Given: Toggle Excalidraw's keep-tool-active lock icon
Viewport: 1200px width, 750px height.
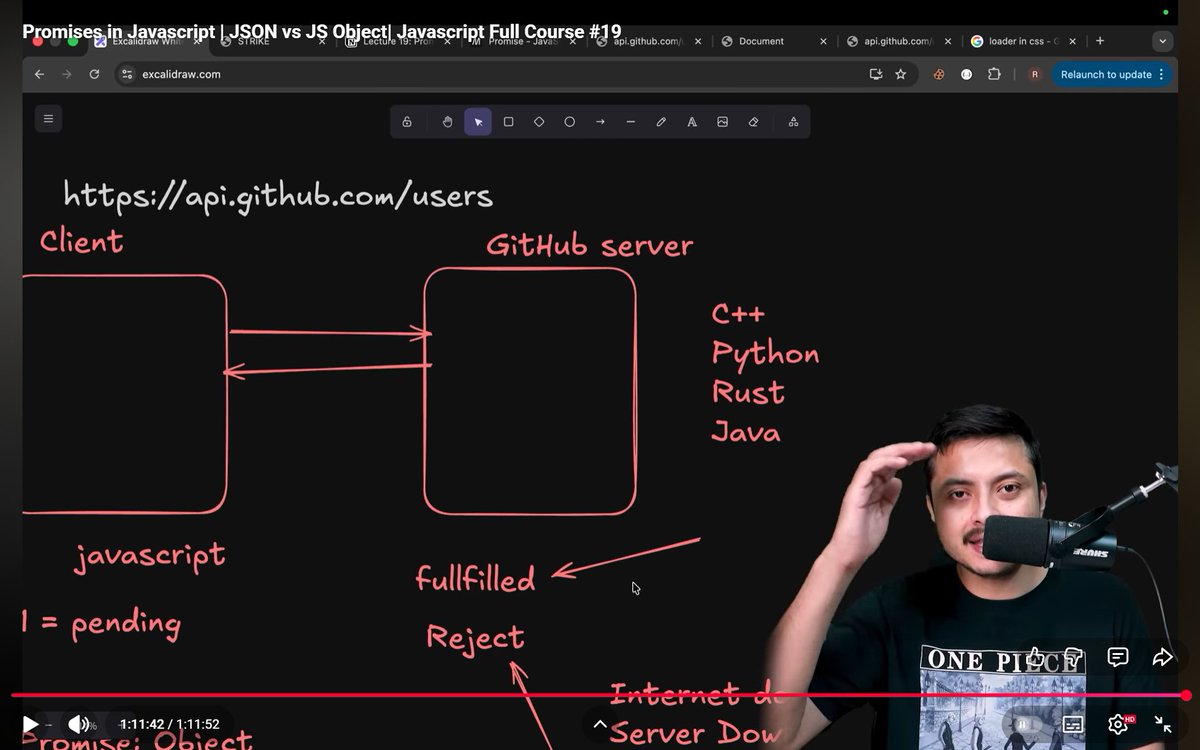Looking at the screenshot, I should point(407,122).
